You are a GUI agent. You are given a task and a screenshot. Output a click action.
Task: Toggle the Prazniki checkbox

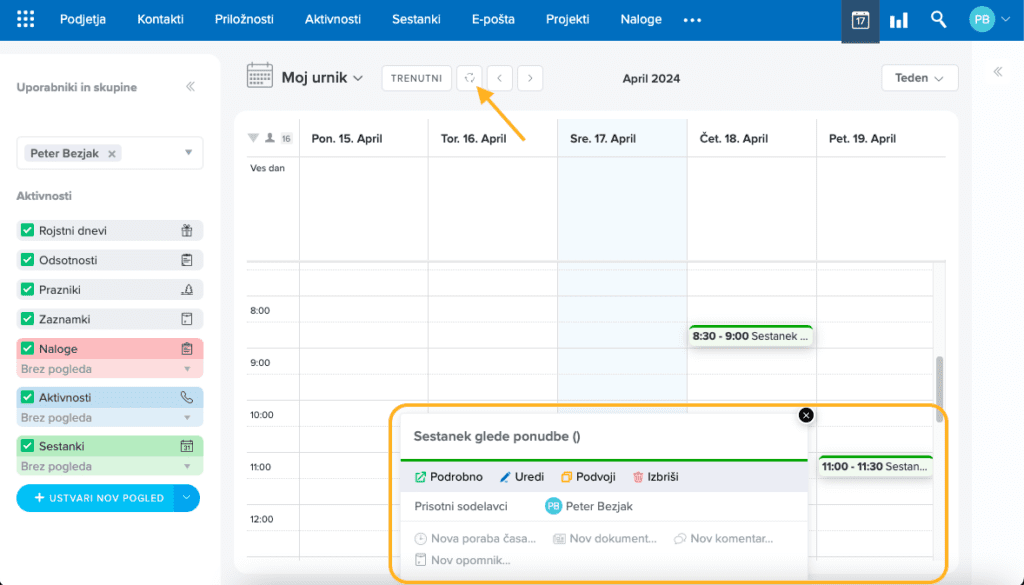pos(28,290)
